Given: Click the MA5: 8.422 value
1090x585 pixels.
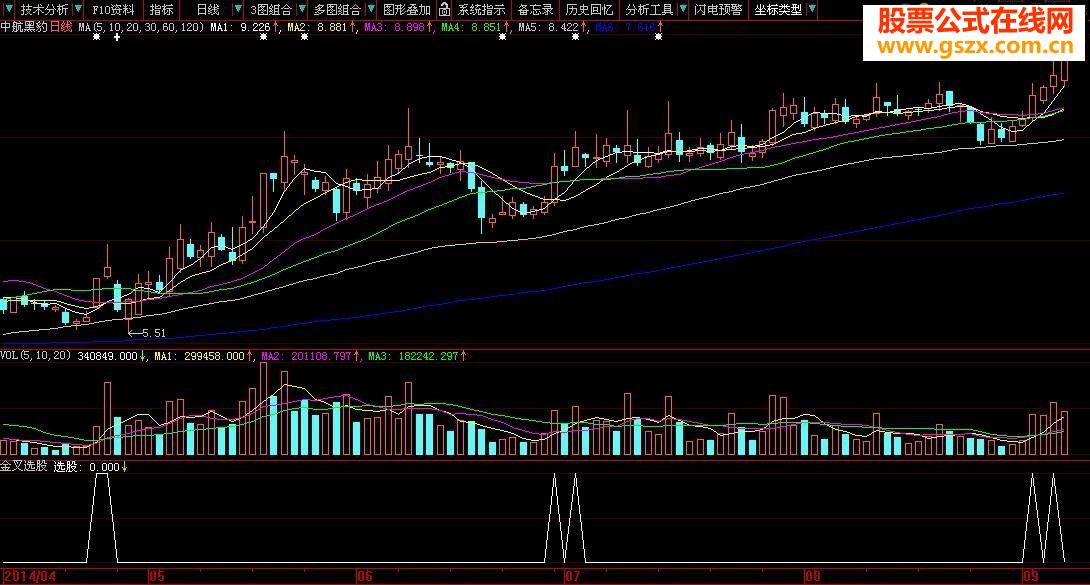Looking at the screenshot, I should (x=548, y=27).
